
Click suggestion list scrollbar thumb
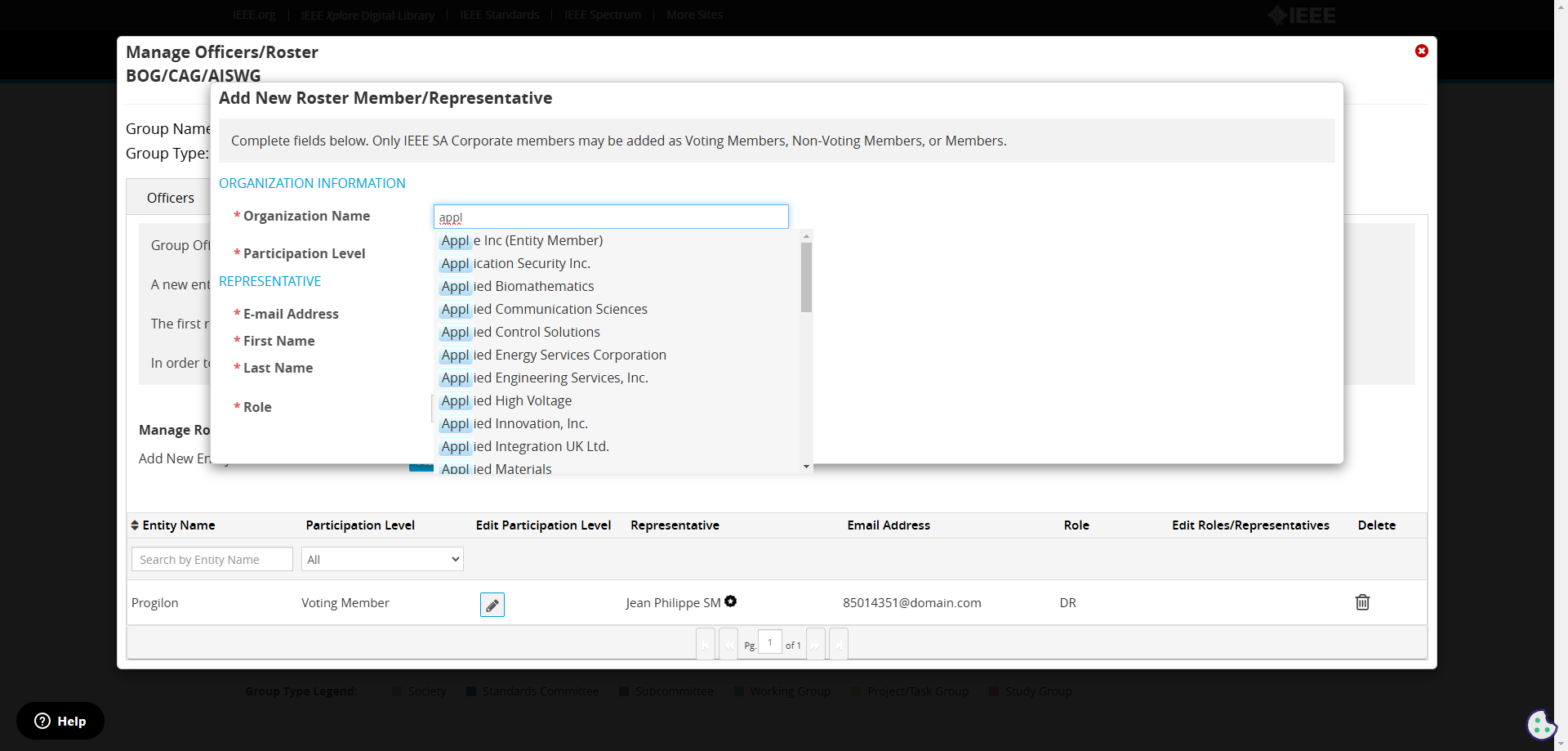[x=806, y=278]
